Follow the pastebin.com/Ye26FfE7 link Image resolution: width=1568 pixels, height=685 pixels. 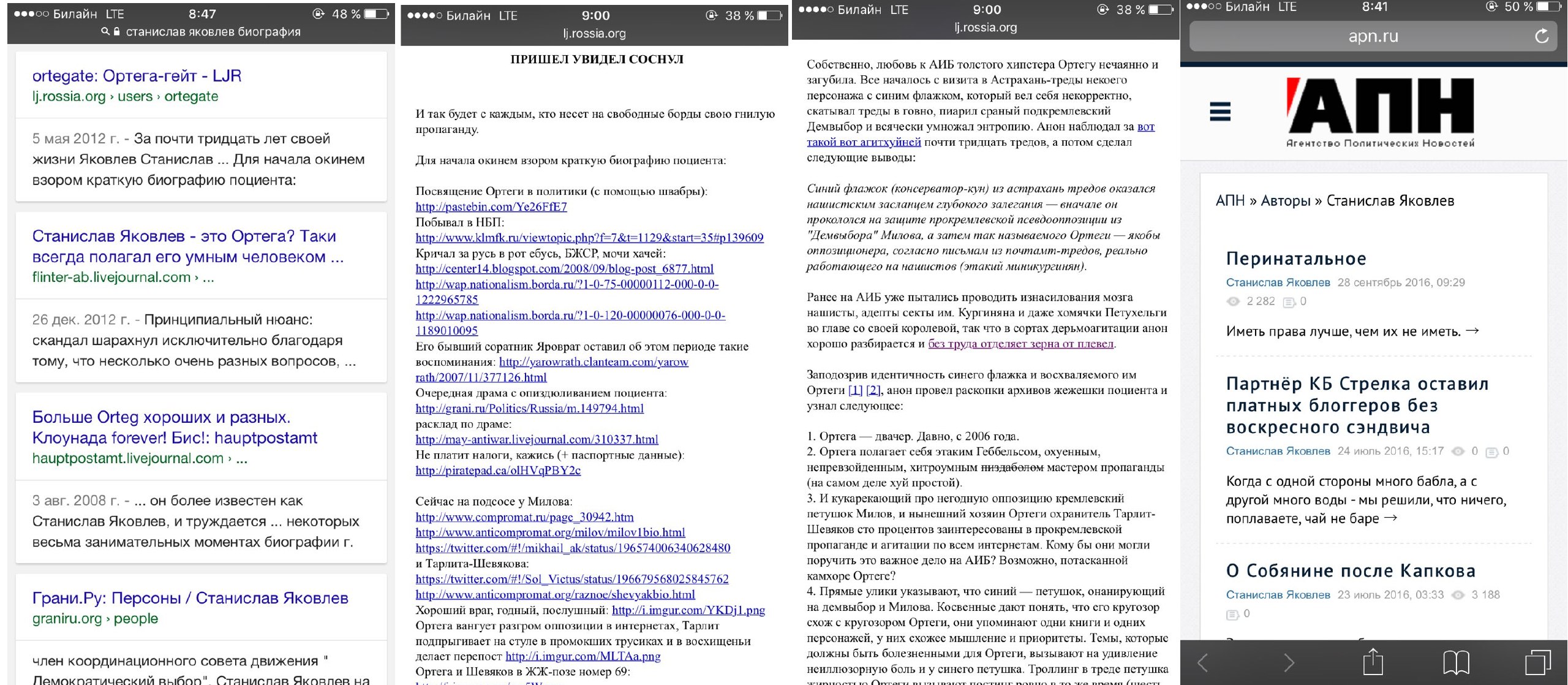[x=491, y=206]
